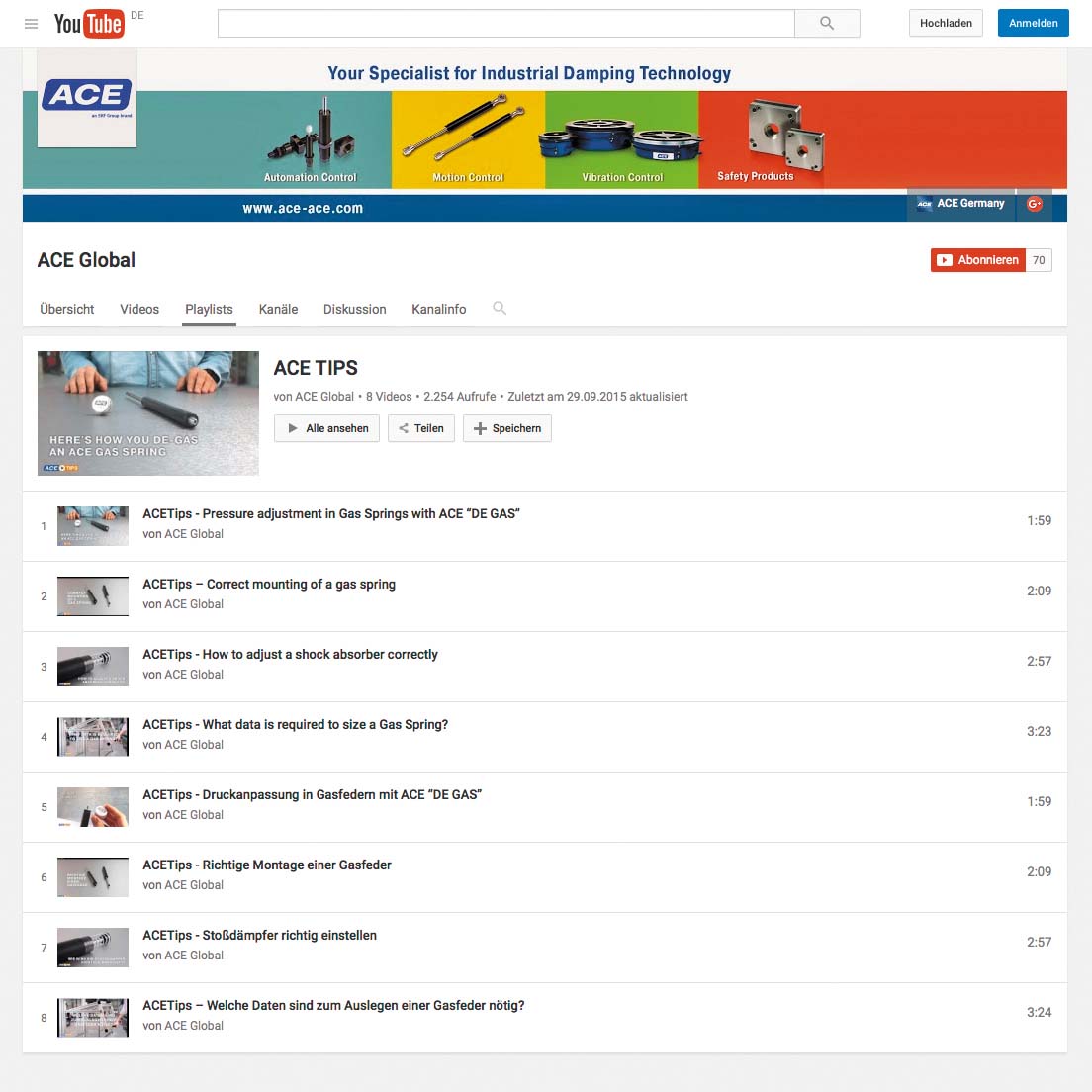This screenshot has height=1092, width=1092.
Task: Click 'von ACE Global' under Stoßdämpfer video
Action: pos(183,955)
